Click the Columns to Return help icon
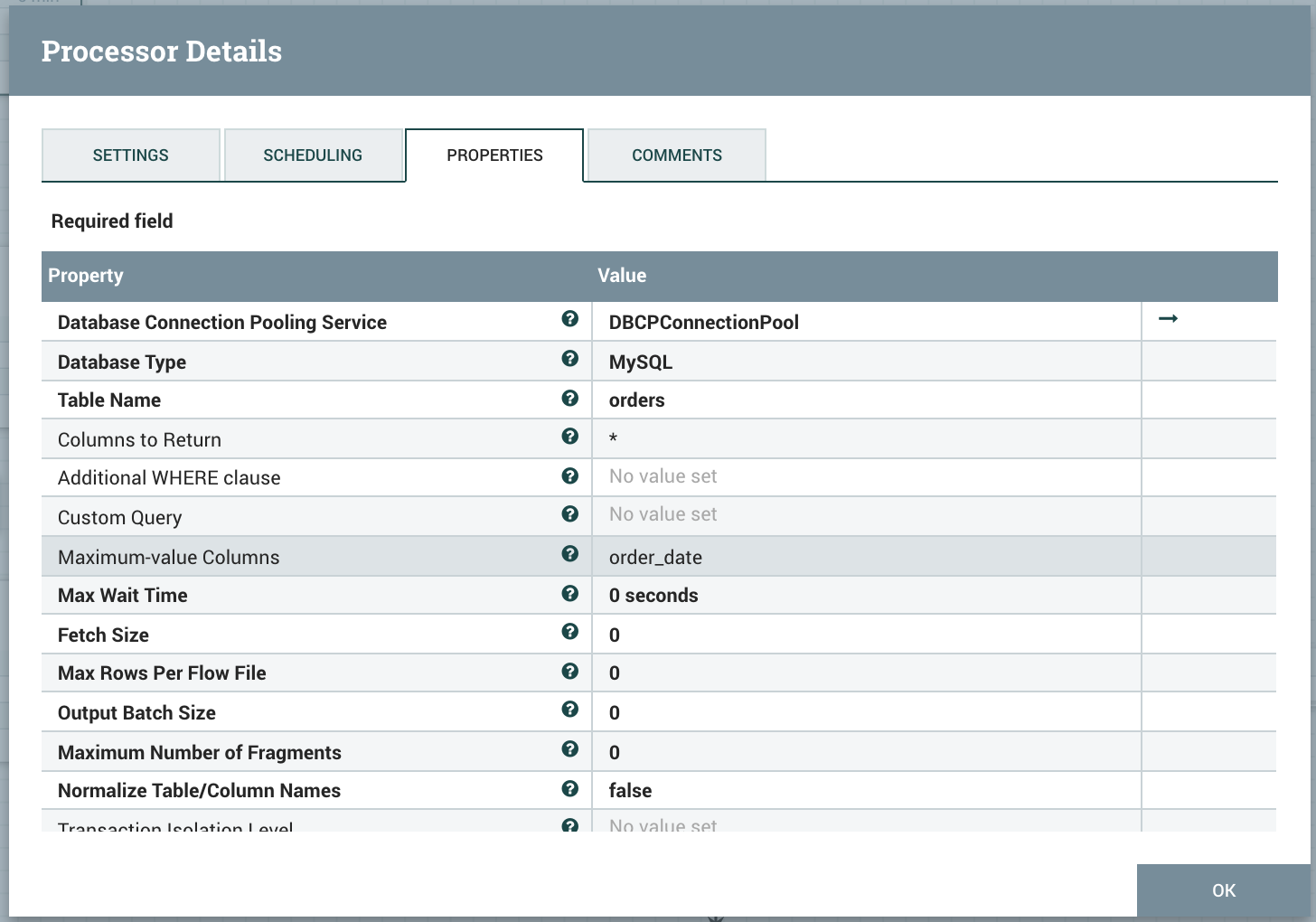Image resolution: width=1316 pixels, height=922 pixels. coord(569,436)
